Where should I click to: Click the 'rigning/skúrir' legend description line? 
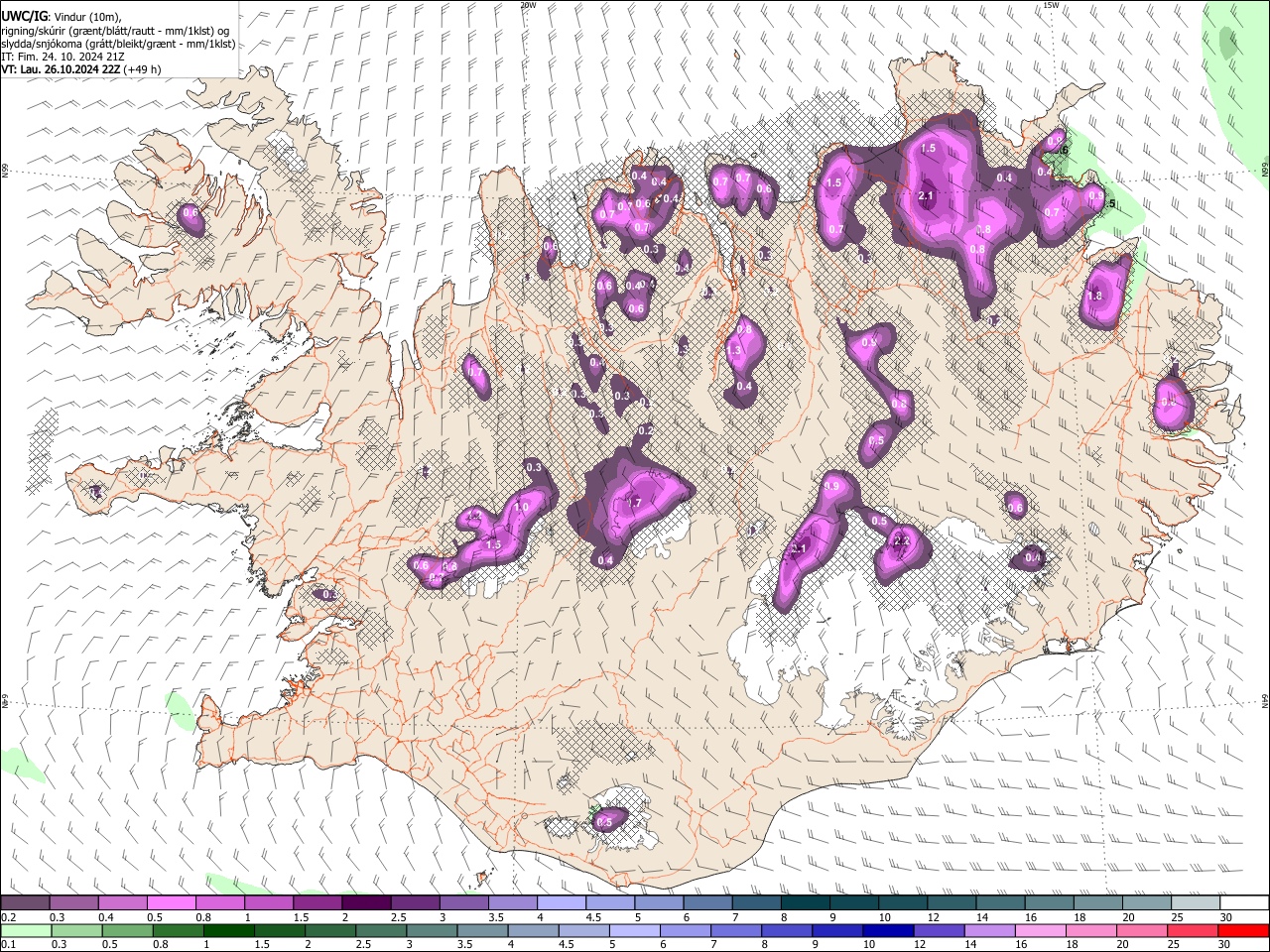point(117,31)
